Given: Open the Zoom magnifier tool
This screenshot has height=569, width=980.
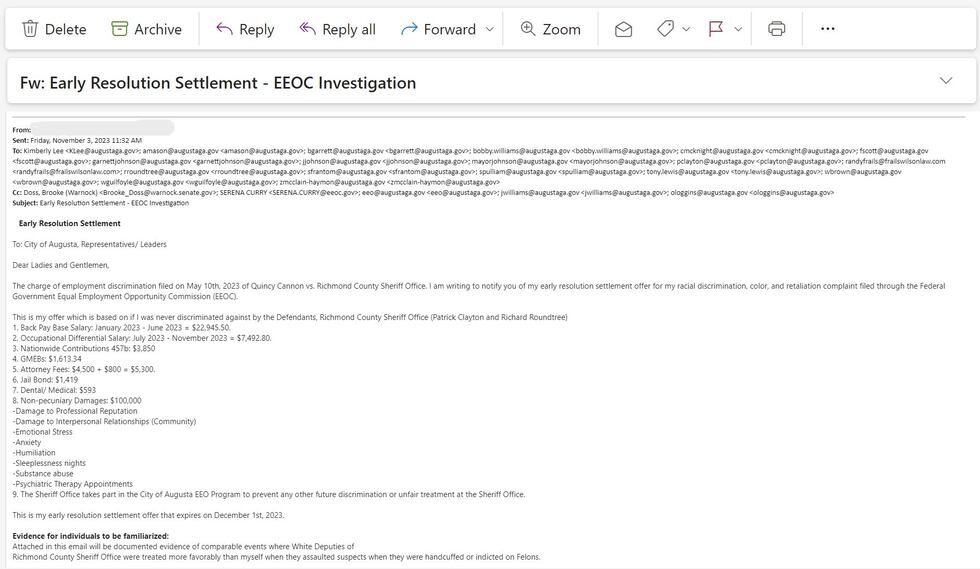Looking at the screenshot, I should 550,29.
